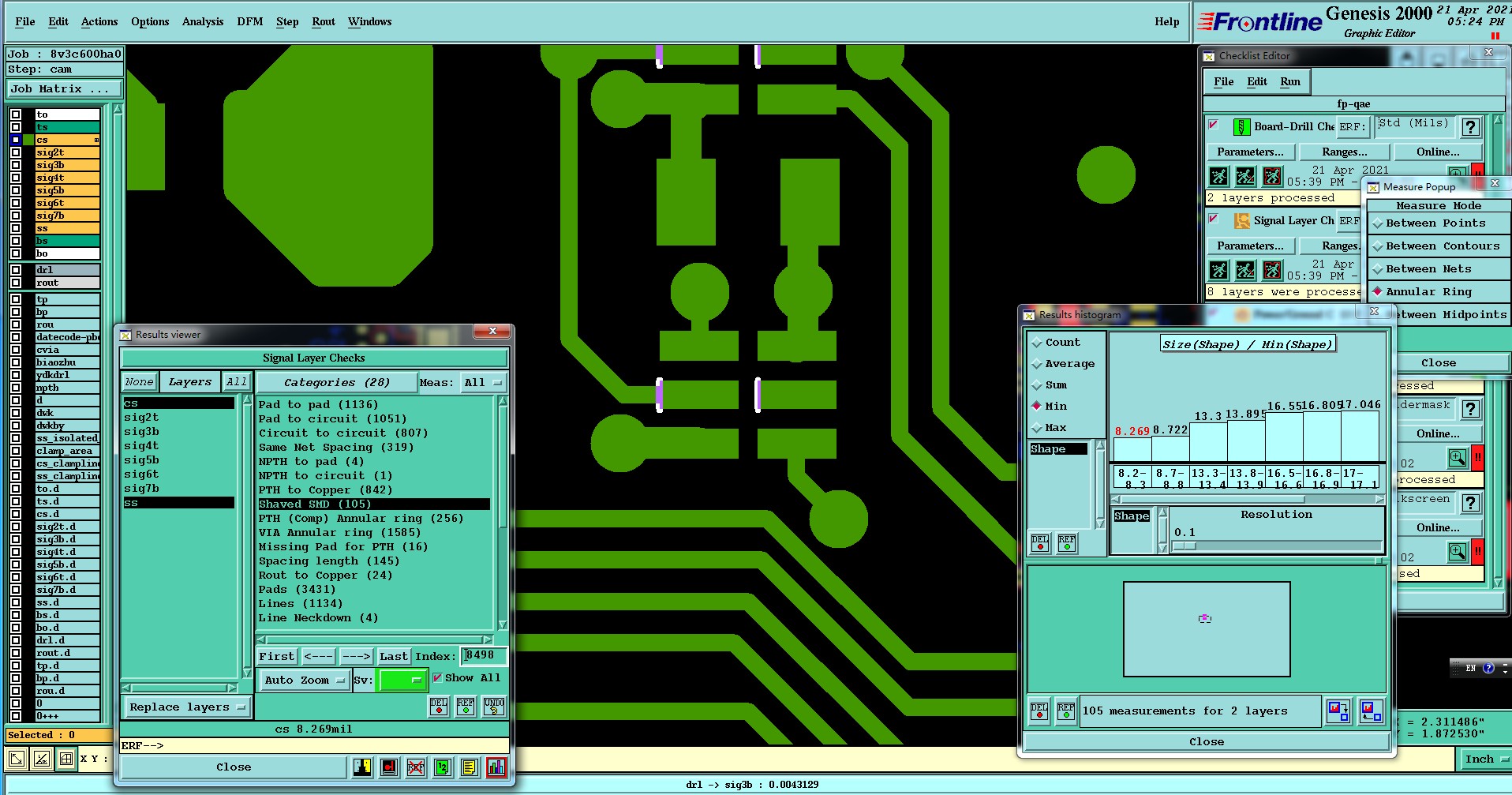Open the Job Matrix button

[x=65, y=89]
